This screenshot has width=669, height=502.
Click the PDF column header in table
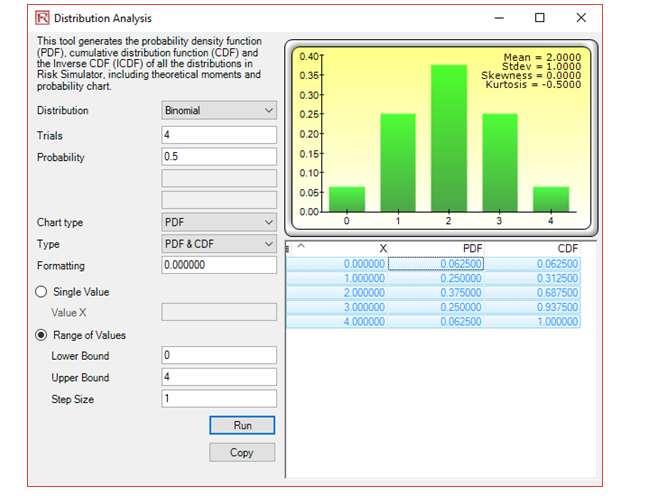click(472, 249)
